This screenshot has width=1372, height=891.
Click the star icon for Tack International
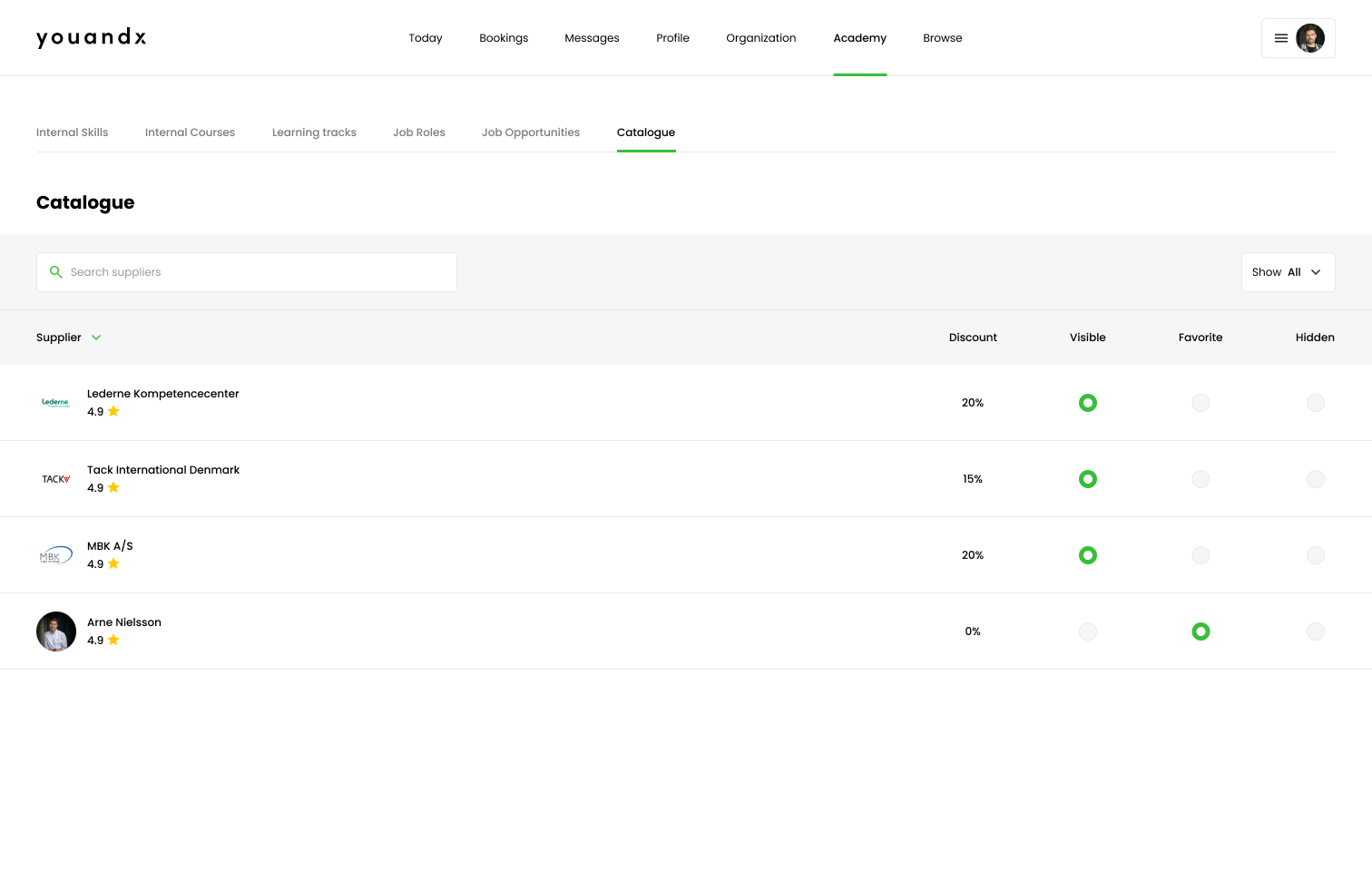coord(113,487)
